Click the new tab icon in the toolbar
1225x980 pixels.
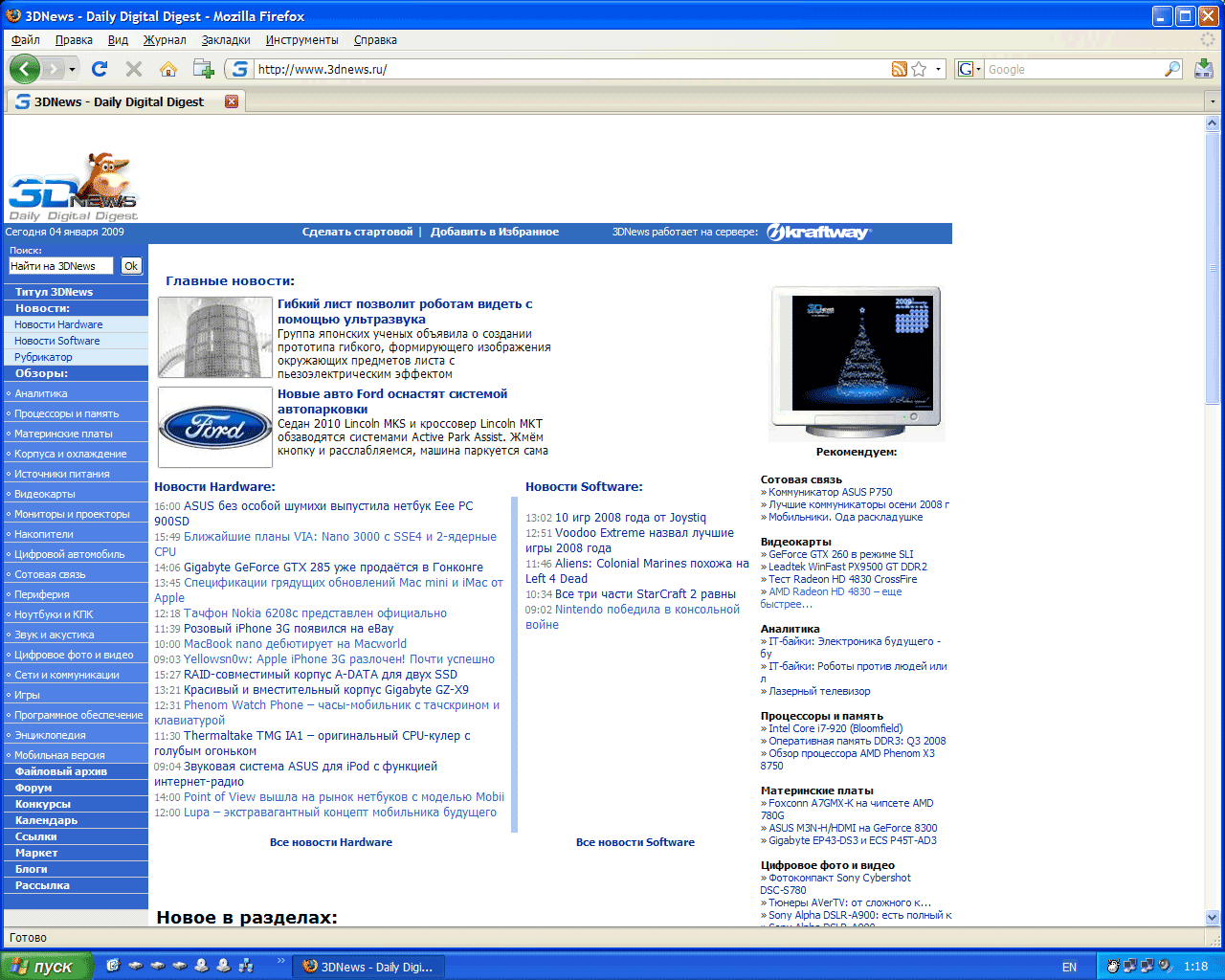point(203,69)
